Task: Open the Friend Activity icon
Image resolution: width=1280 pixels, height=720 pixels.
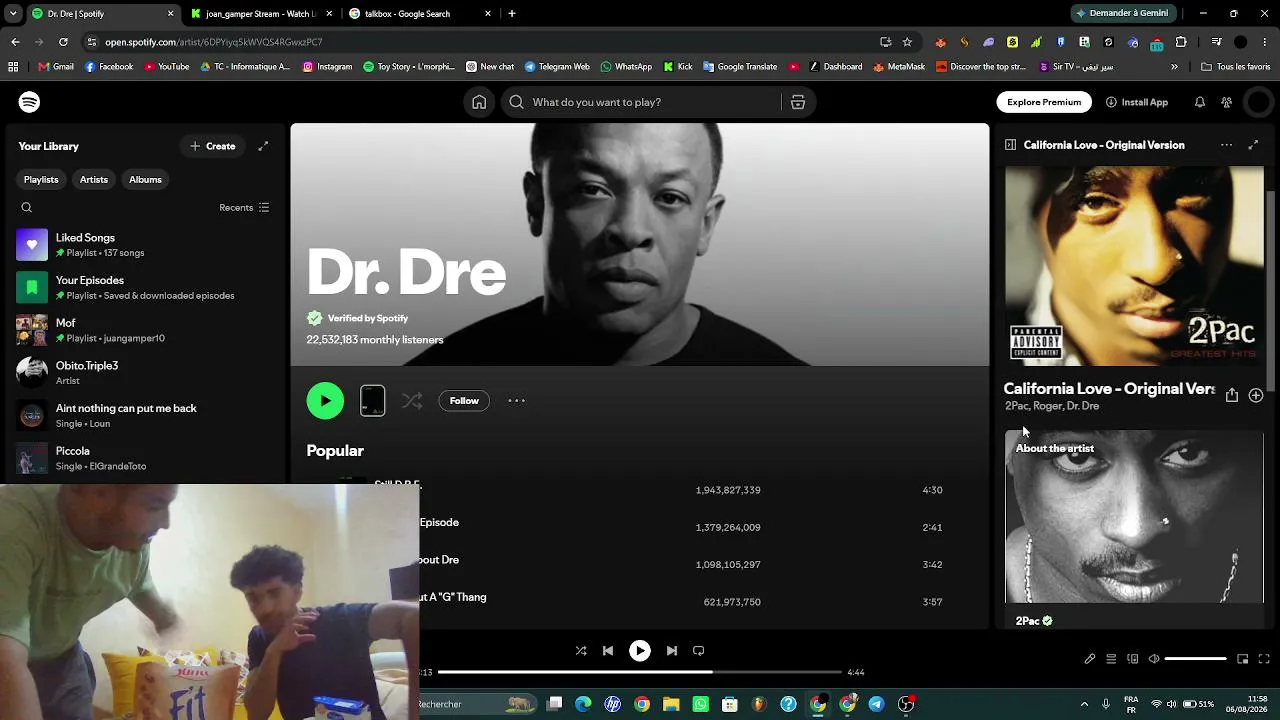Action: tap(1227, 102)
